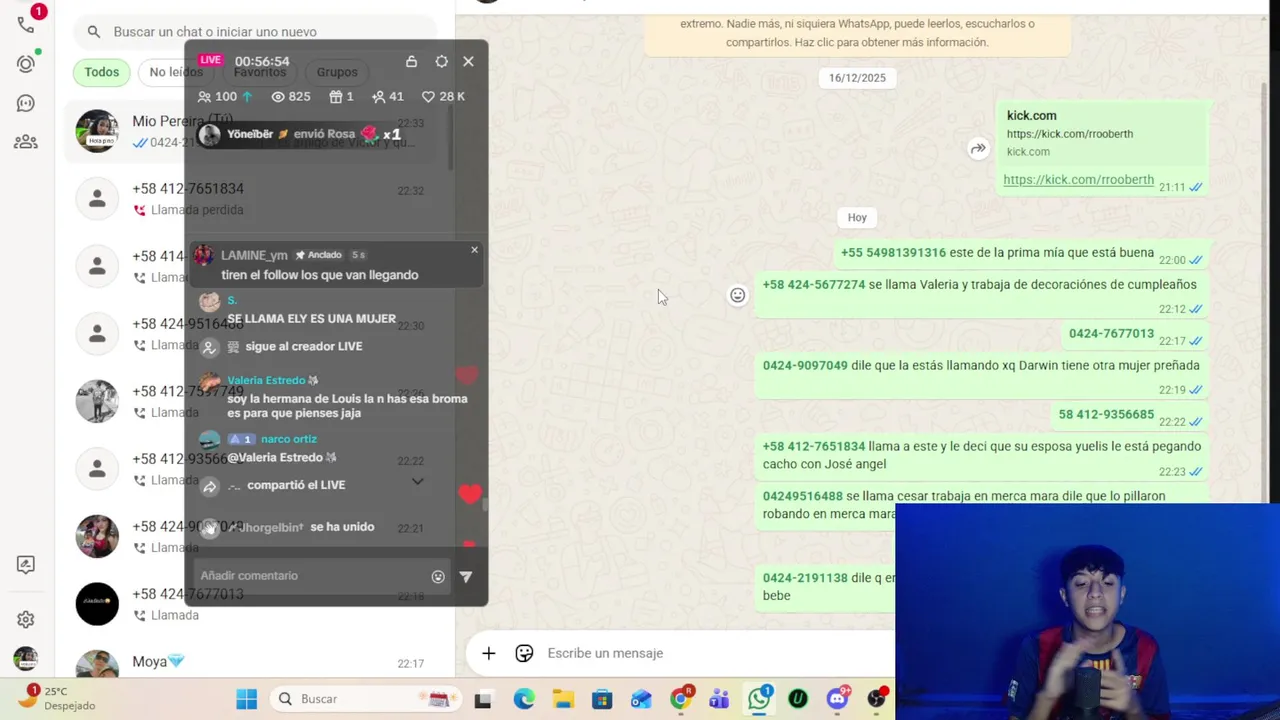Image resolution: width=1280 pixels, height=720 pixels.
Task: Click the Hoy date label
Action: 857,217
